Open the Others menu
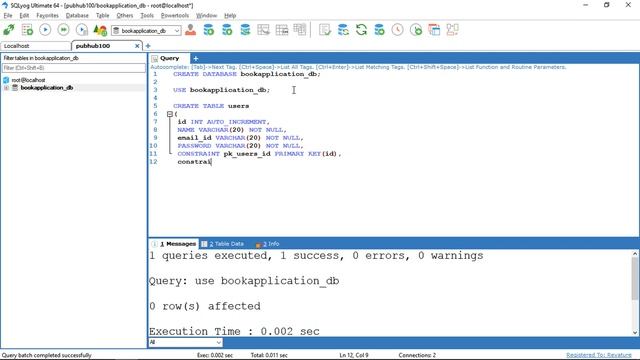640x360 pixels. (124, 16)
